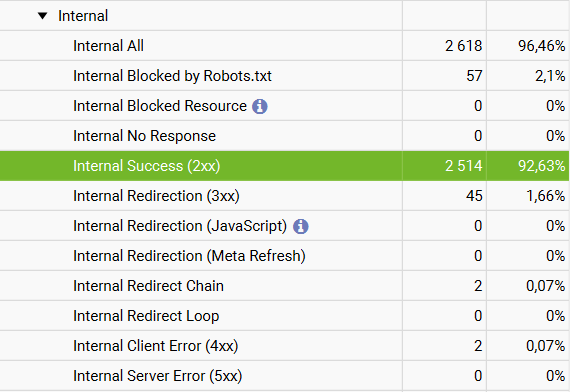The image size is (570, 392).
Task: Click info icon next to Internal Blocked Resource
Action: (260, 107)
